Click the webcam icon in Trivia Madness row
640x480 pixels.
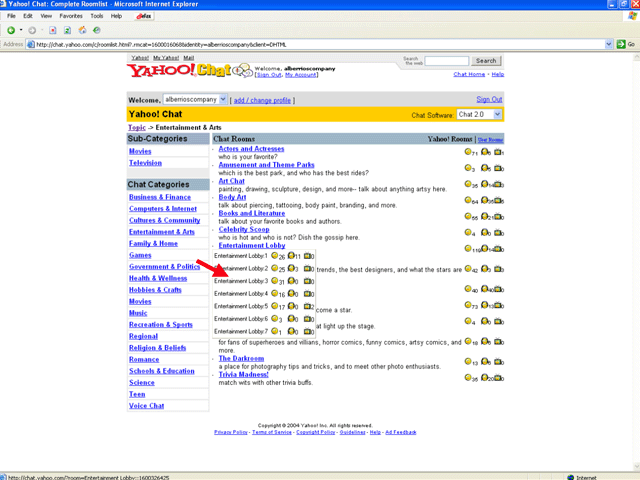click(x=498, y=378)
